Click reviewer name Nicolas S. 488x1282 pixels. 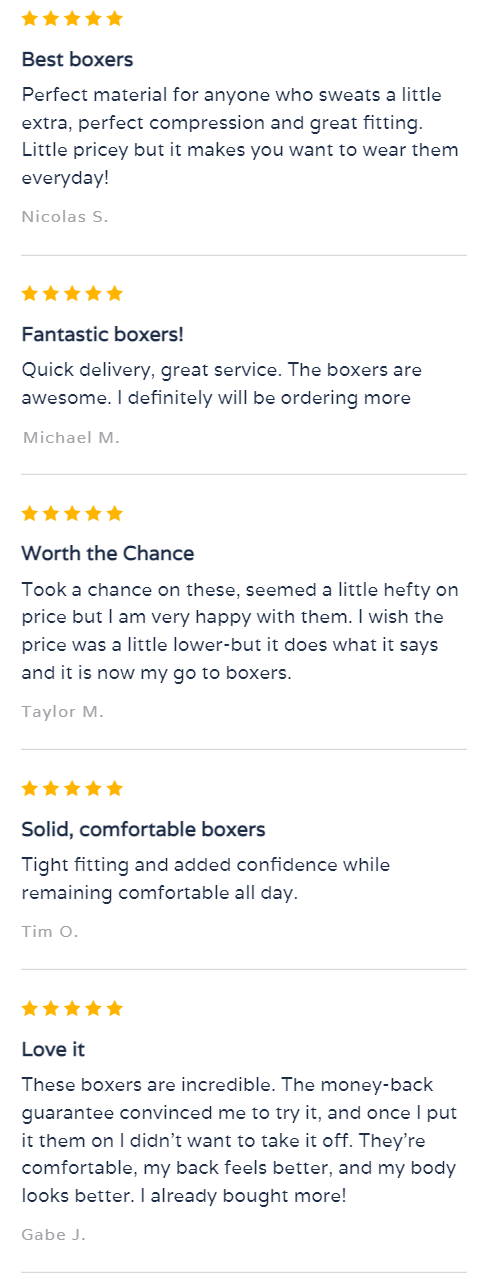coord(64,216)
